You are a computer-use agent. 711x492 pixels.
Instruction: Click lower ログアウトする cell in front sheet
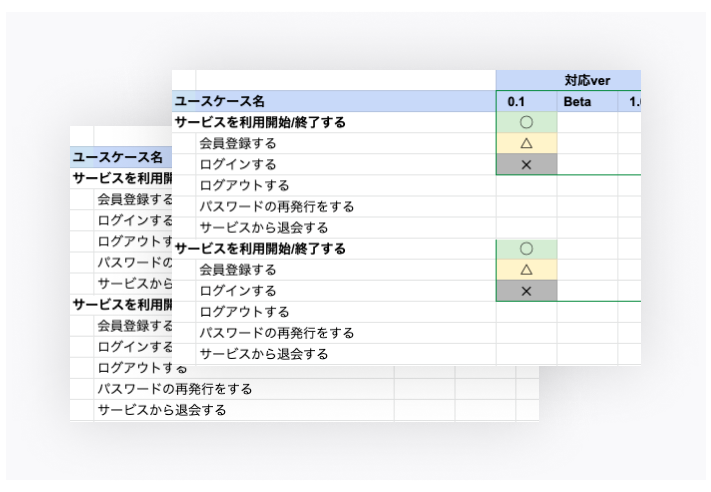346,312
